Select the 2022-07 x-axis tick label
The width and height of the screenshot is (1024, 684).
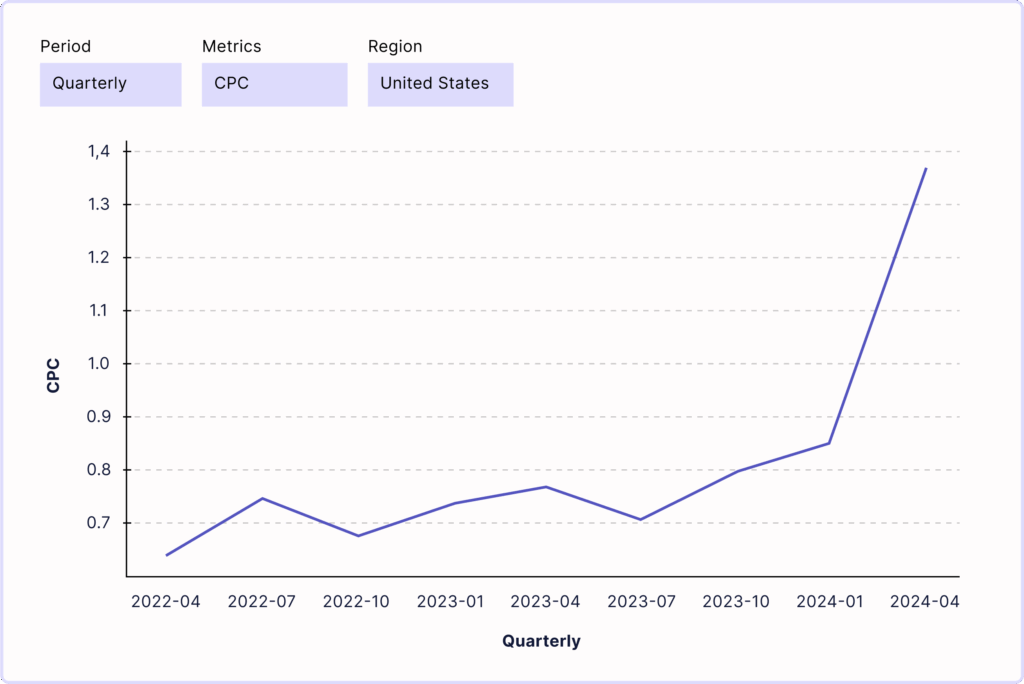click(261, 602)
